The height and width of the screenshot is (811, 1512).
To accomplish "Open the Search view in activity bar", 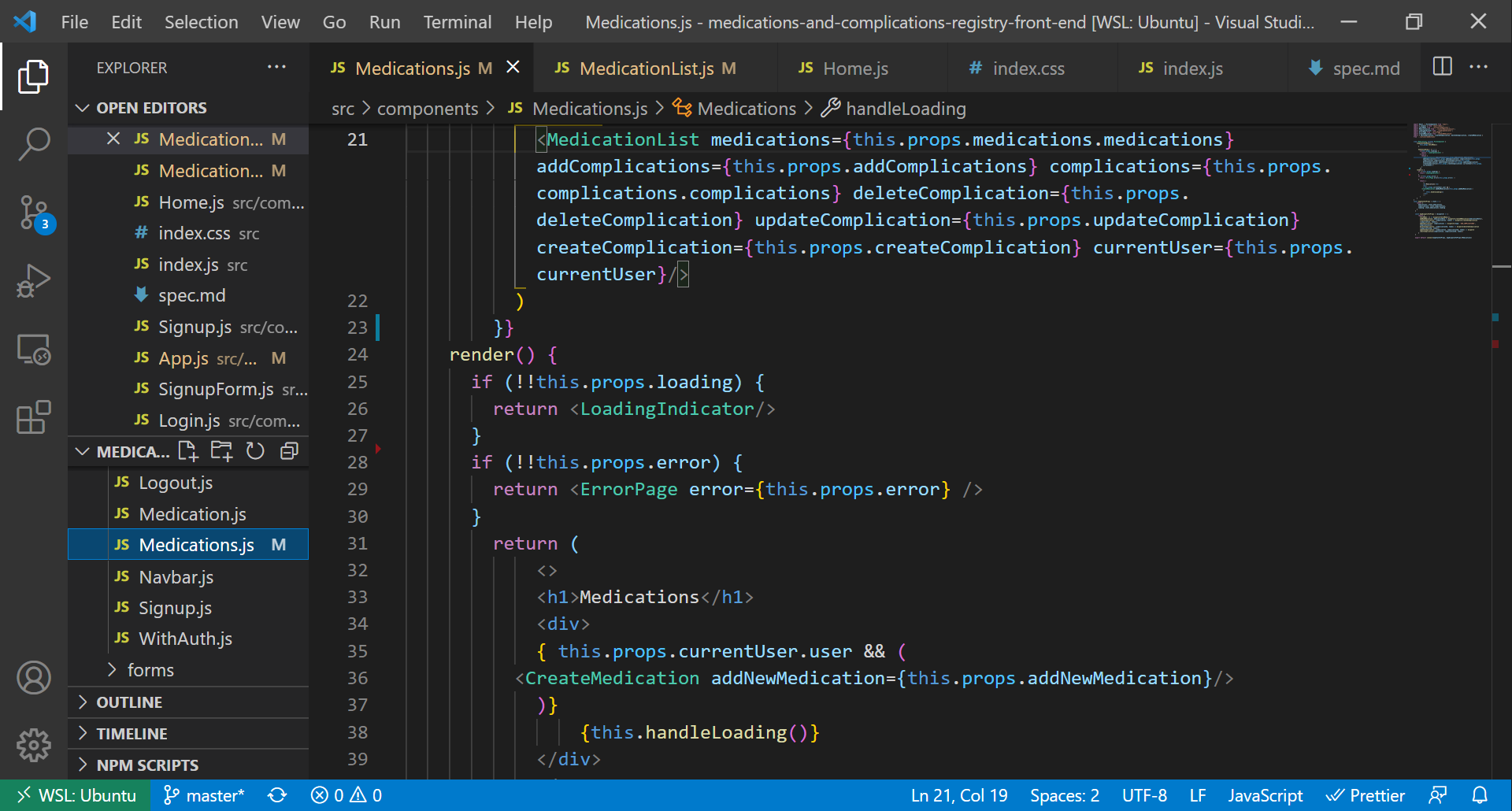I will coord(33,144).
